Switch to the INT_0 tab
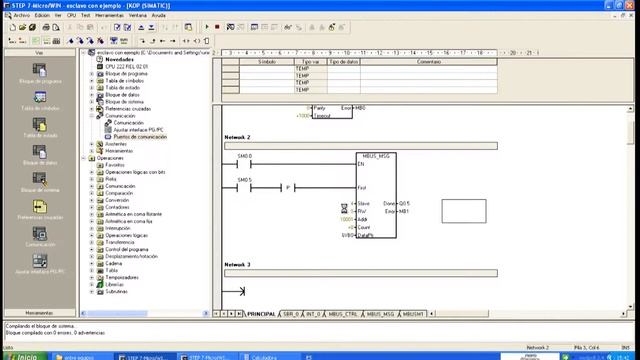 [313, 314]
